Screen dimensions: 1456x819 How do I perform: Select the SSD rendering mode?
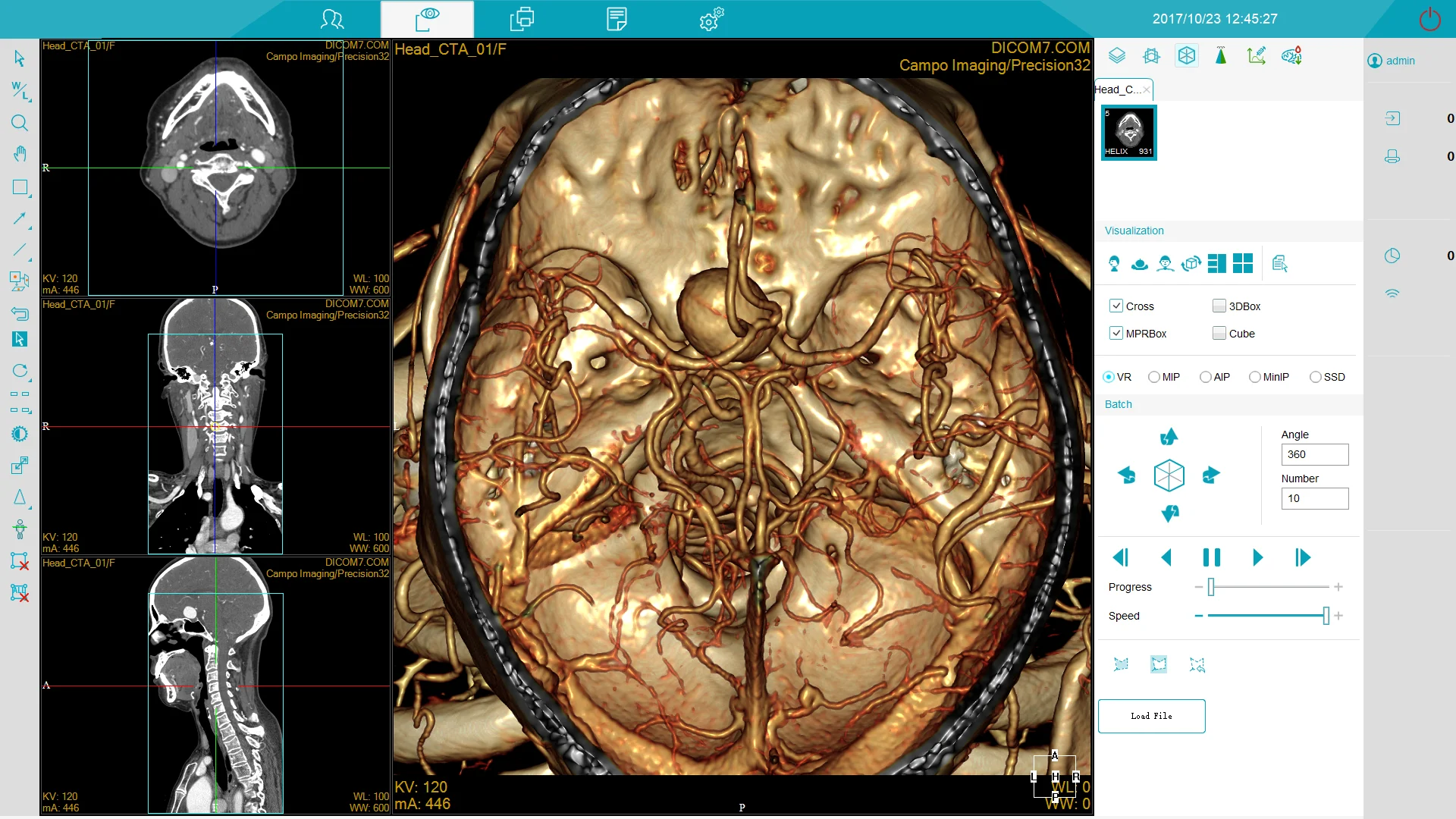click(x=1316, y=377)
